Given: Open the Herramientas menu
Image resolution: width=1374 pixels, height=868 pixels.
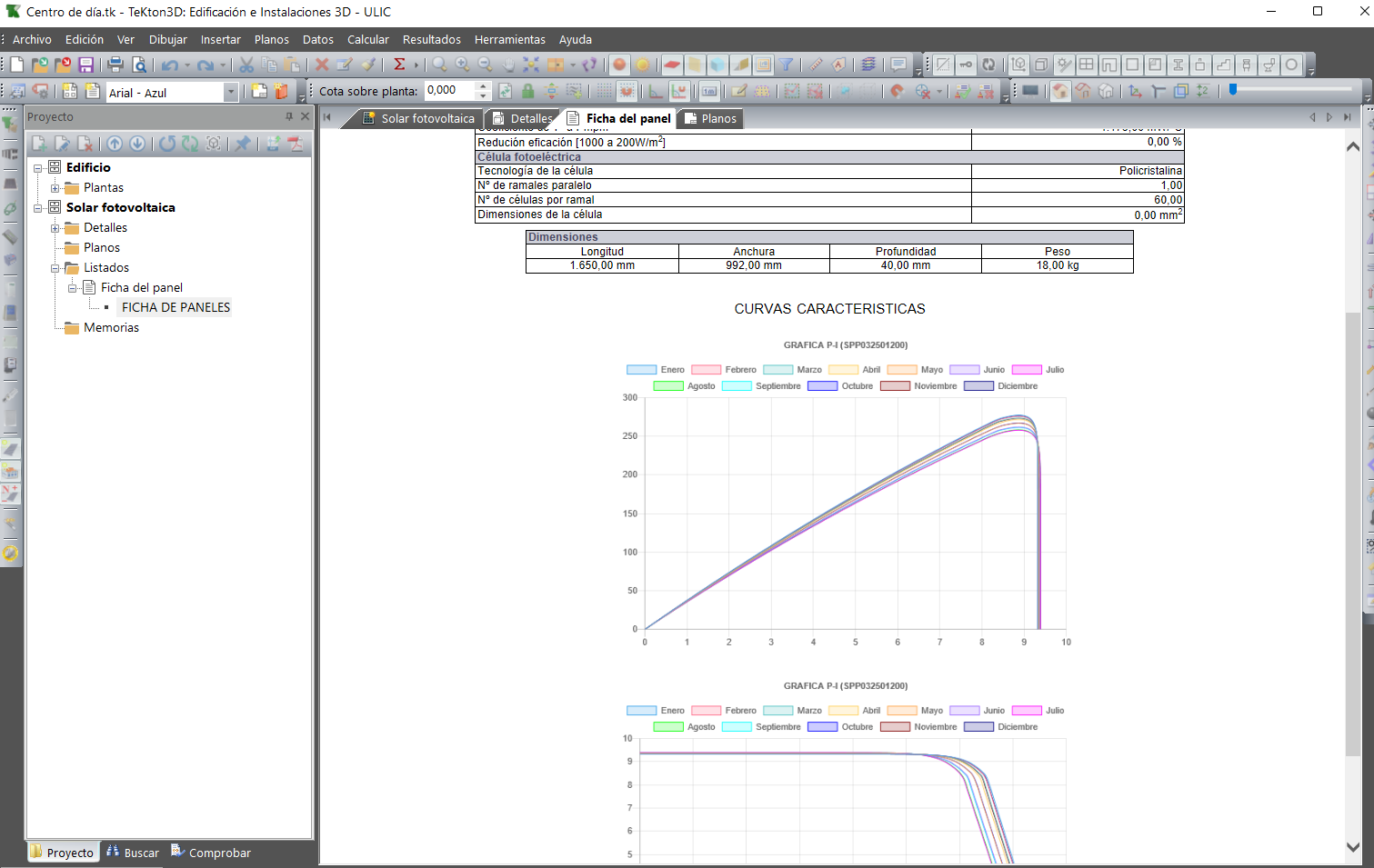Looking at the screenshot, I should click(510, 39).
